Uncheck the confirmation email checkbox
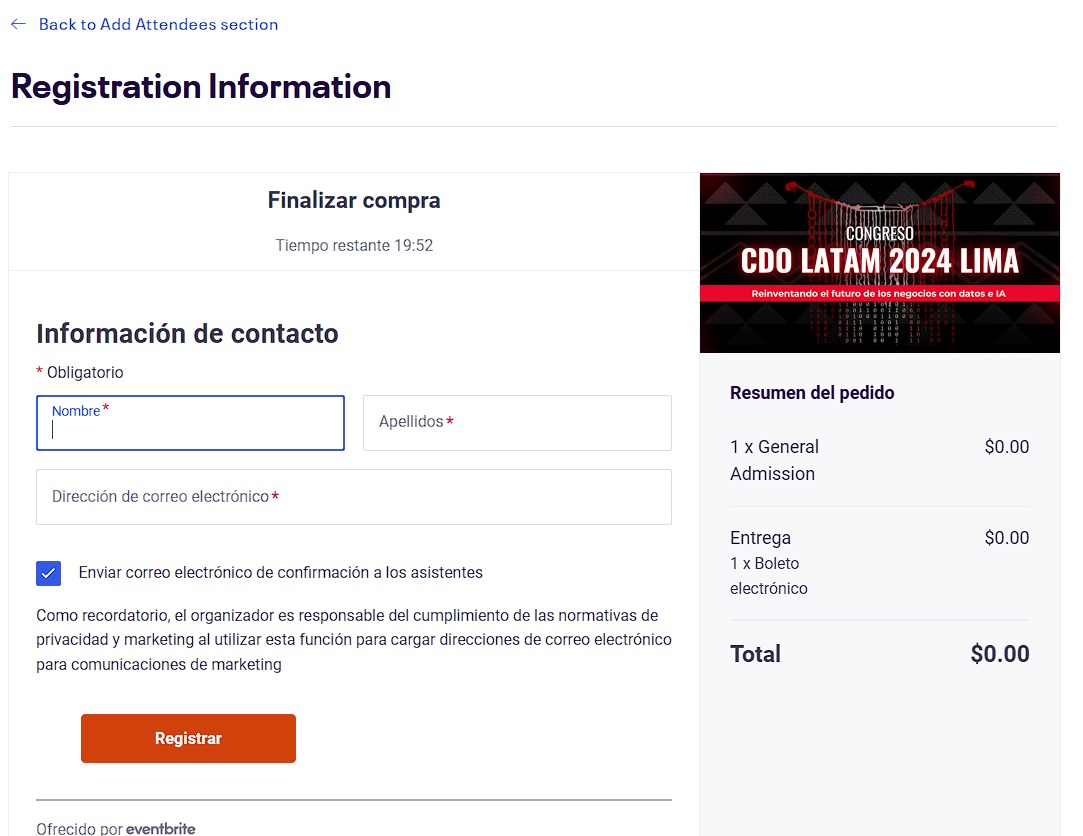This screenshot has height=836, width=1083. pos(48,573)
